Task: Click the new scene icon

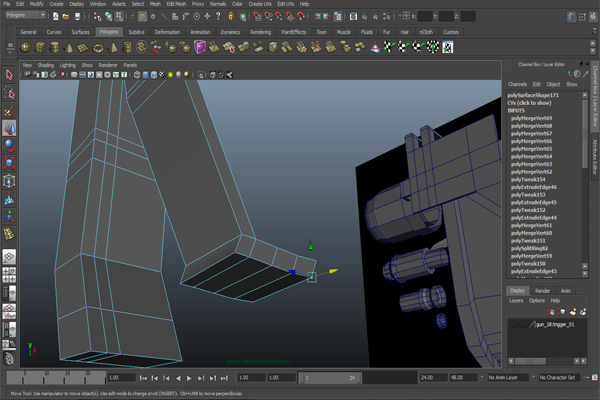Action: click(56, 16)
